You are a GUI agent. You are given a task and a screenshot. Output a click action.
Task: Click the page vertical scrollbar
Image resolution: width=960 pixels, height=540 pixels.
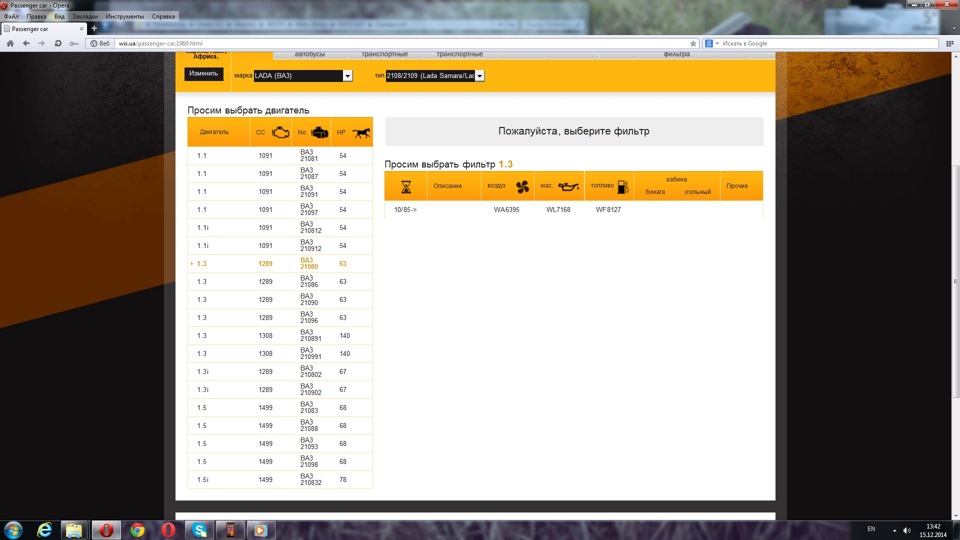tap(956, 282)
